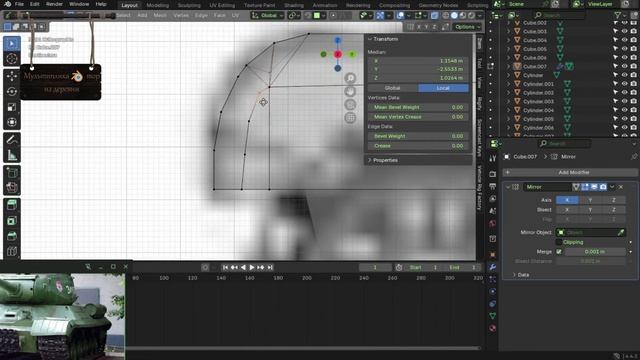640x360 pixels.
Task: Hide Cube.003 in viewport using eye icon
Action: click(624, 31)
